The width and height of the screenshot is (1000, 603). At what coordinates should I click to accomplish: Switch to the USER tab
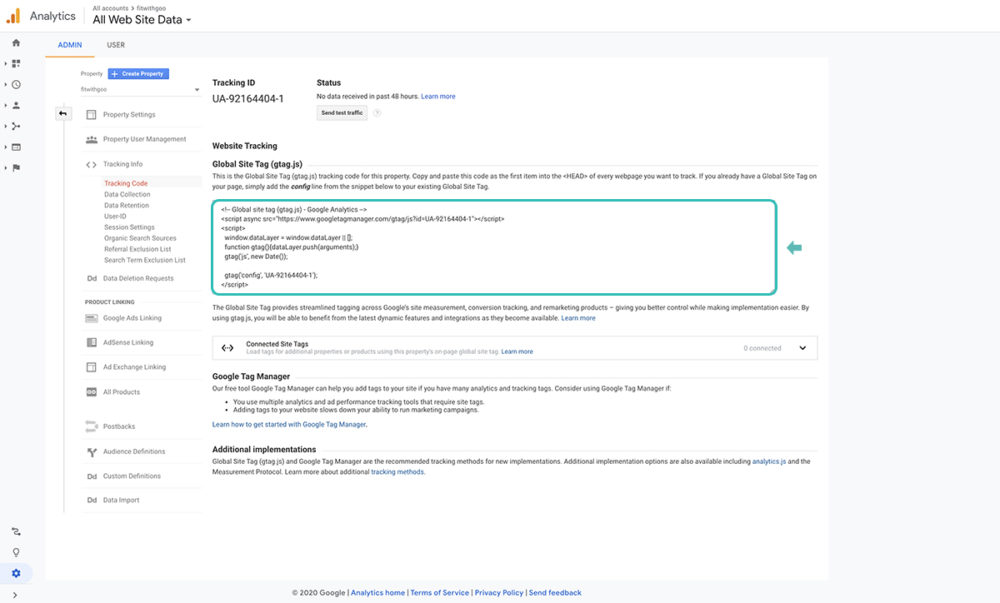(x=115, y=45)
